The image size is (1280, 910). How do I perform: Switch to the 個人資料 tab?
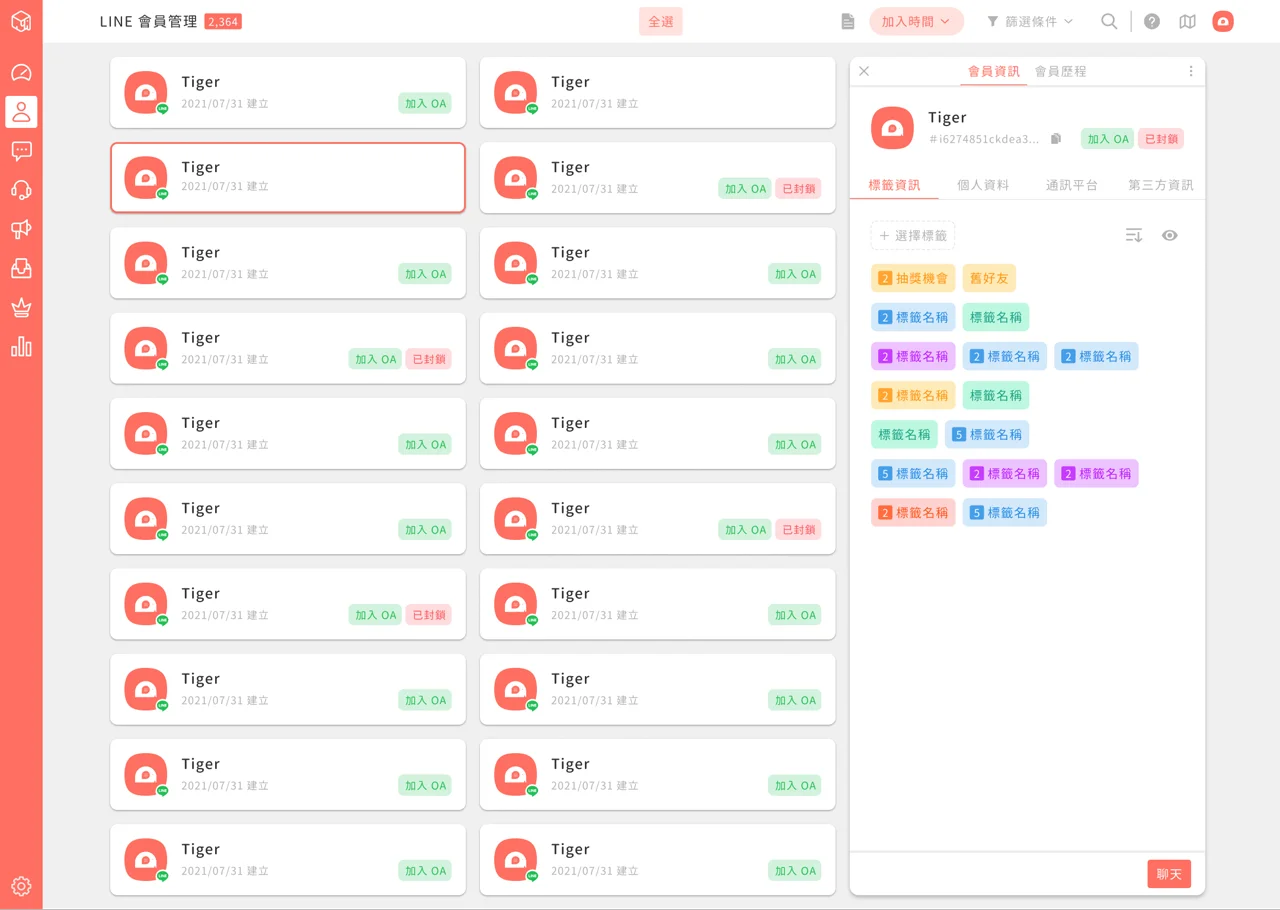click(x=983, y=185)
